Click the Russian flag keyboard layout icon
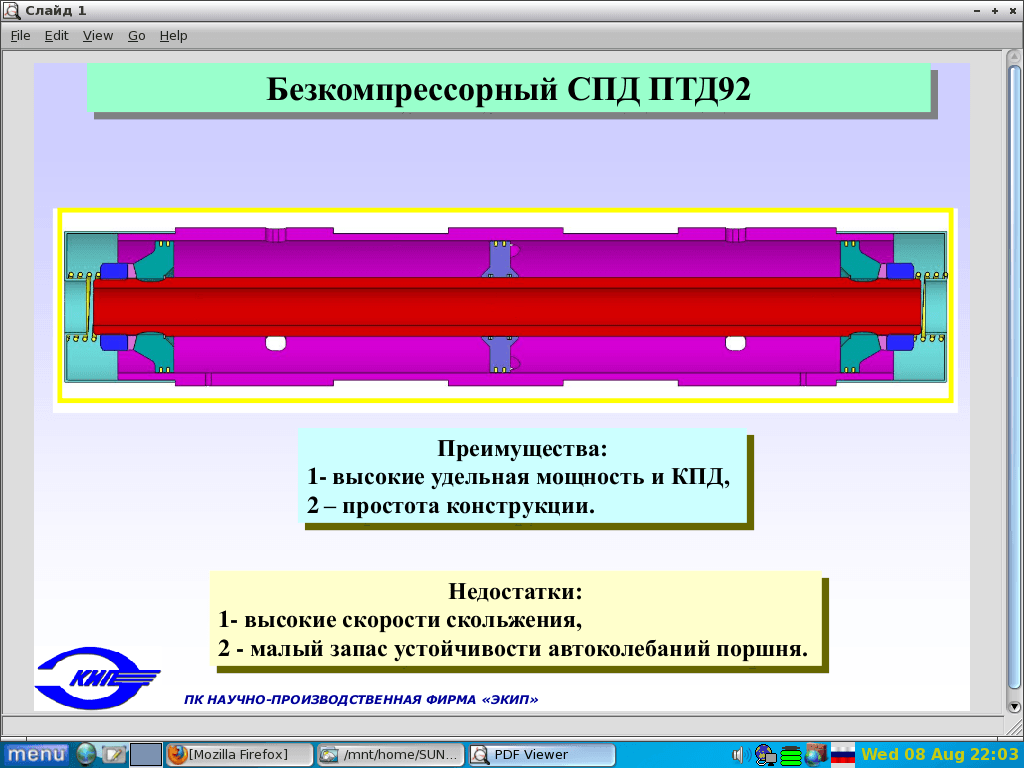 pyautogui.click(x=842, y=754)
